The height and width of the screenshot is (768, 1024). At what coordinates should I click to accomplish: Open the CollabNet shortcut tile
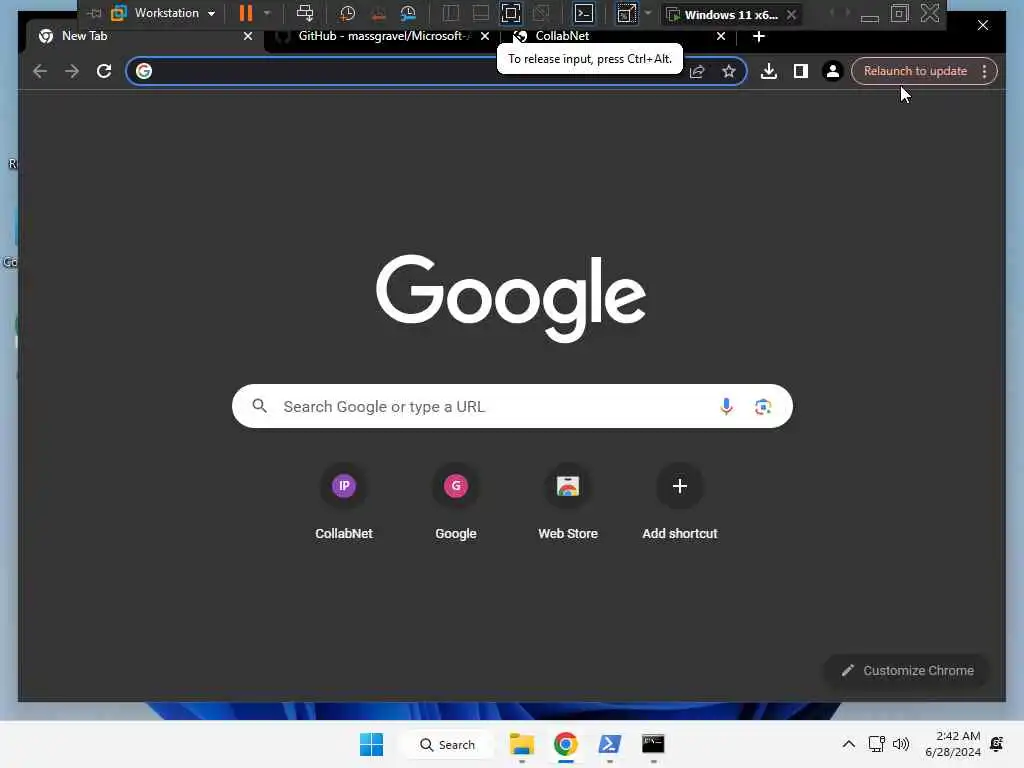coord(344,503)
